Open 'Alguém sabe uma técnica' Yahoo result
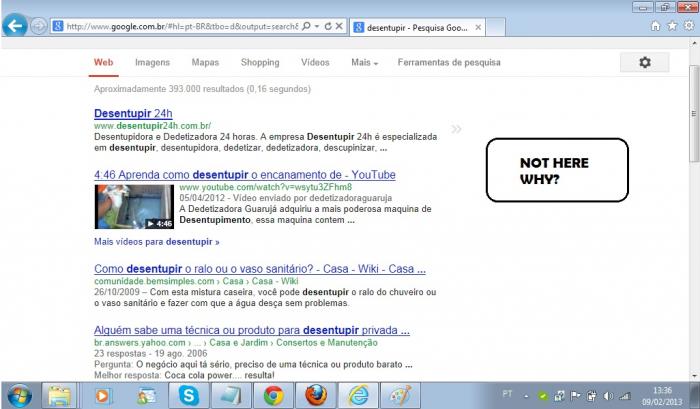Viewport: 700px width, 409px height. (x=252, y=330)
